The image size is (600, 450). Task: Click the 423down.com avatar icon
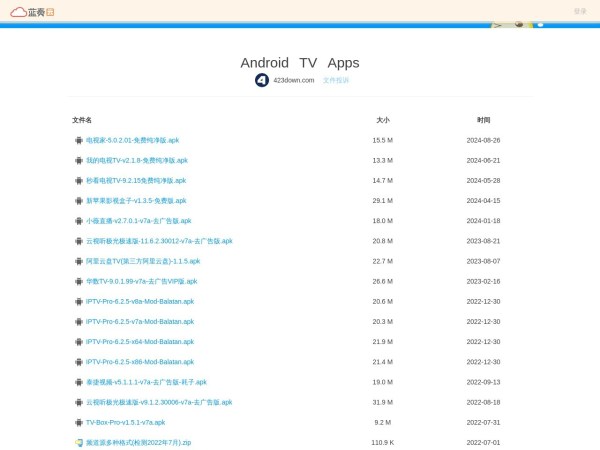(x=262, y=80)
